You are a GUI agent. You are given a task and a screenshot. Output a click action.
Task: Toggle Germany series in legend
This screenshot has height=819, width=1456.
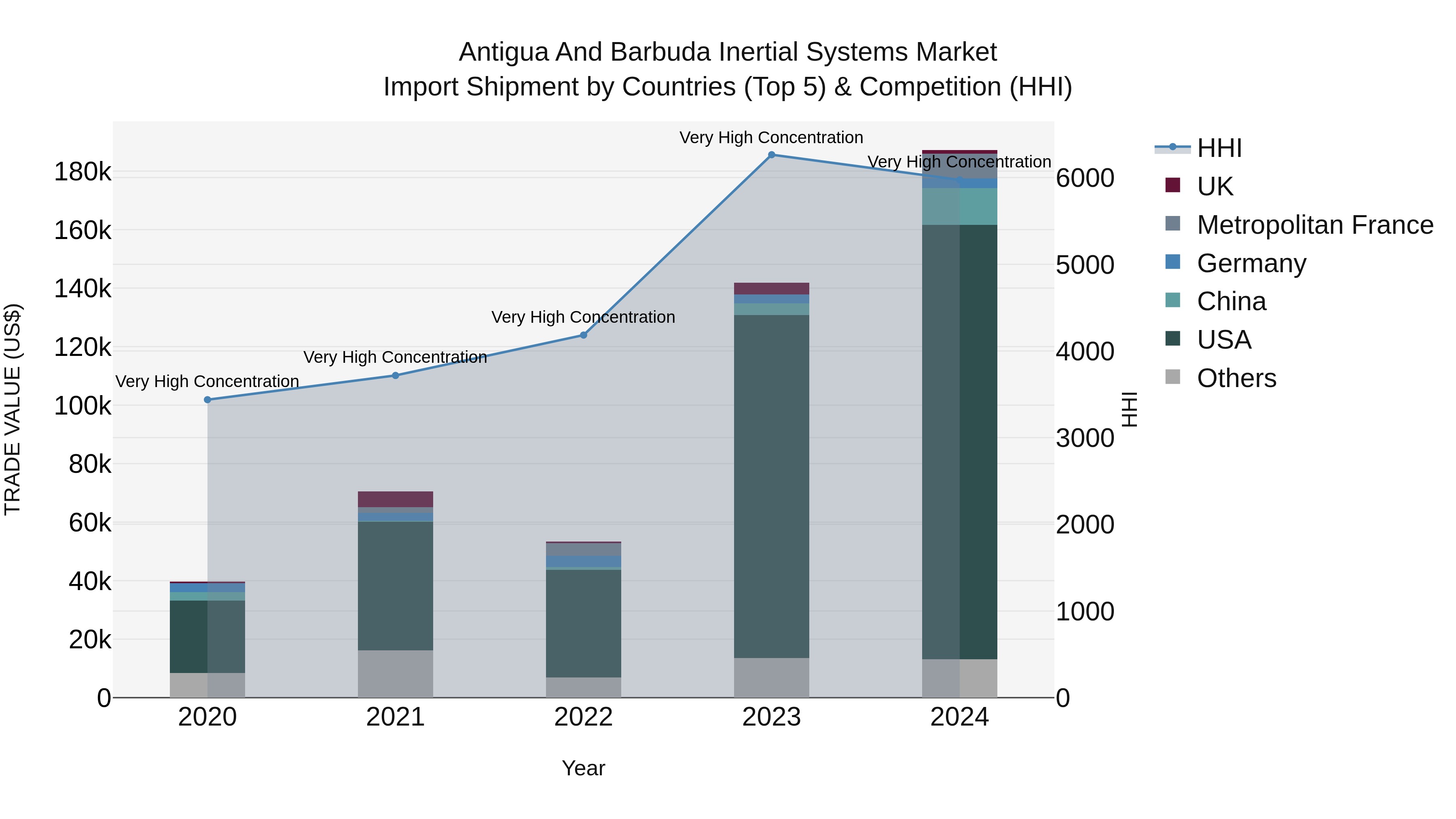pos(1236,263)
